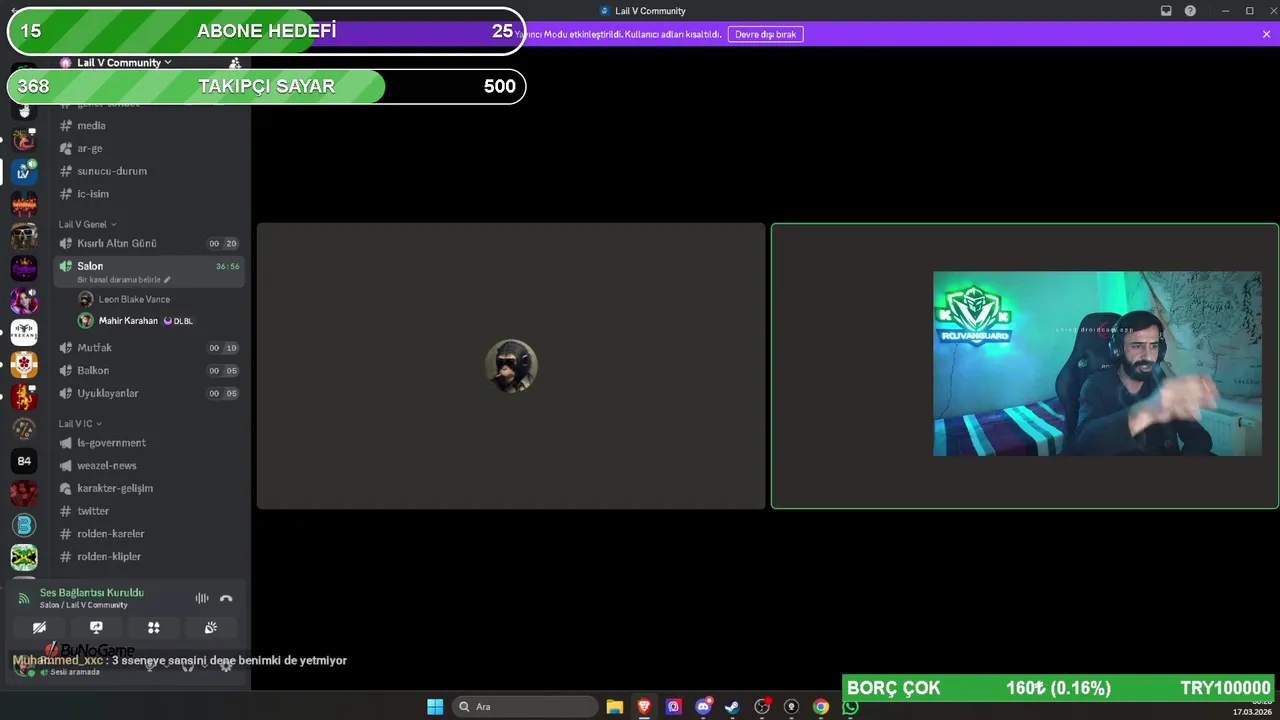Open the server with number 84 icon

click(24, 461)
